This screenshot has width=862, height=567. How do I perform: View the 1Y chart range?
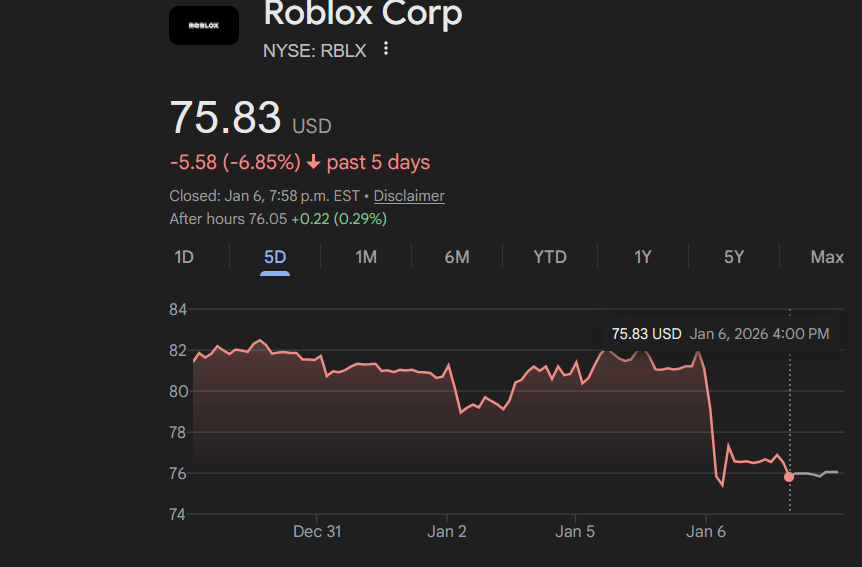[x=643, y=257]
